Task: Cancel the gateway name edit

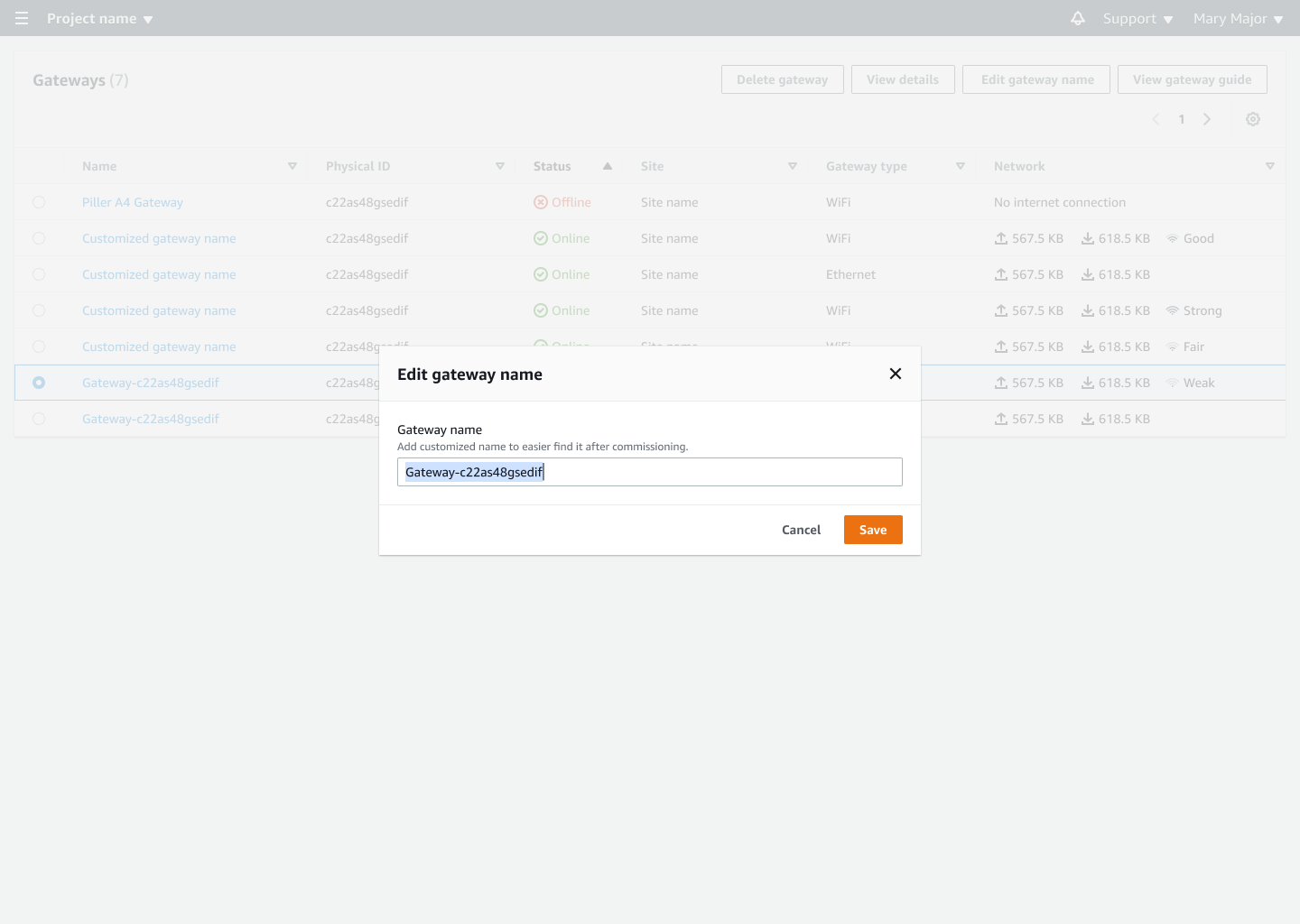Action: tap(801, 530)
